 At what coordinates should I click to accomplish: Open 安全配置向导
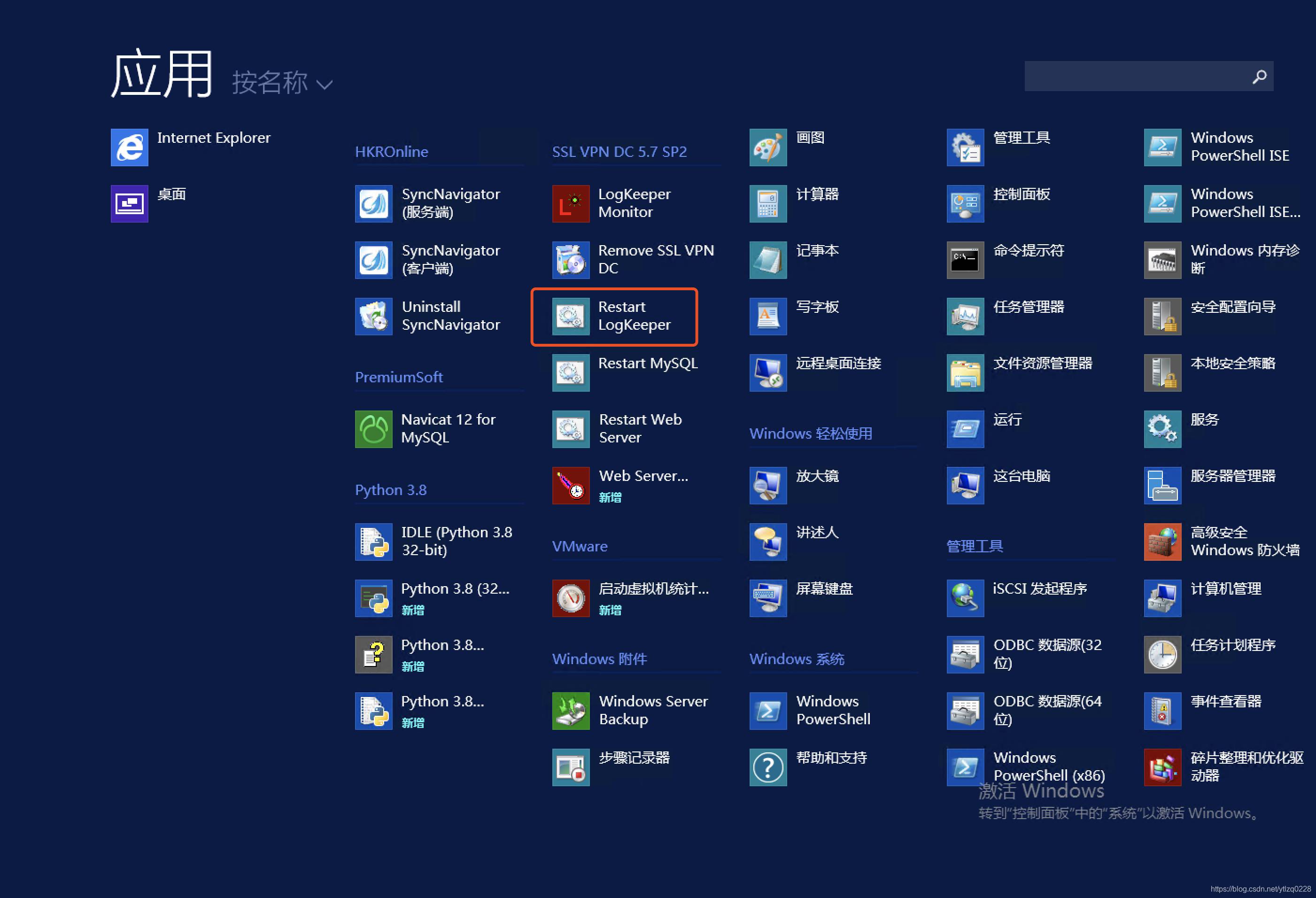(1162, 316)
